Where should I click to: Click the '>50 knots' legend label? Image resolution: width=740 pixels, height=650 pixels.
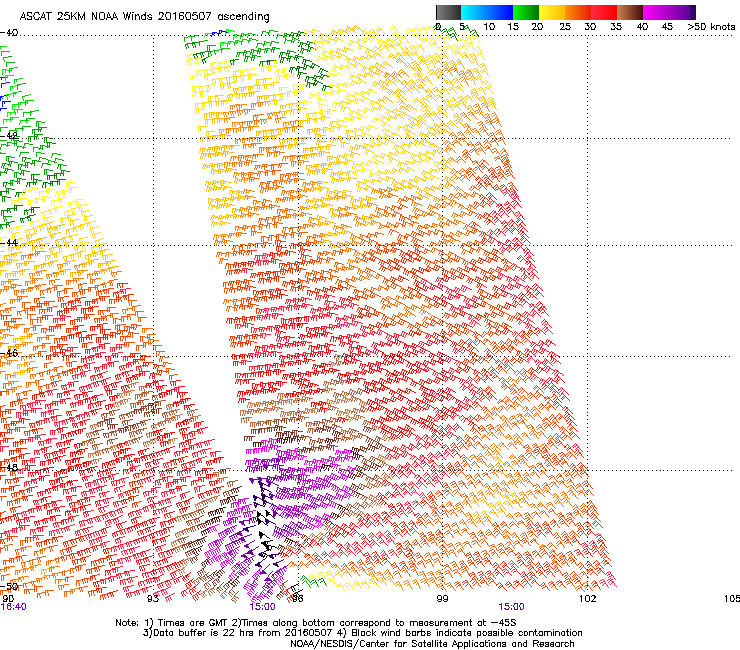(711, 27)
